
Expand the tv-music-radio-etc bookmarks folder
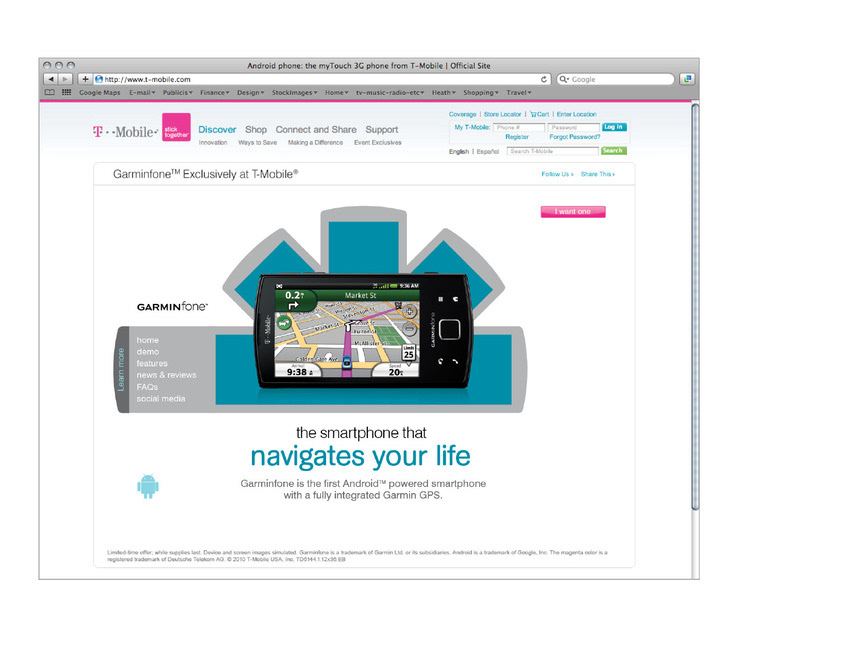[390, 93]
